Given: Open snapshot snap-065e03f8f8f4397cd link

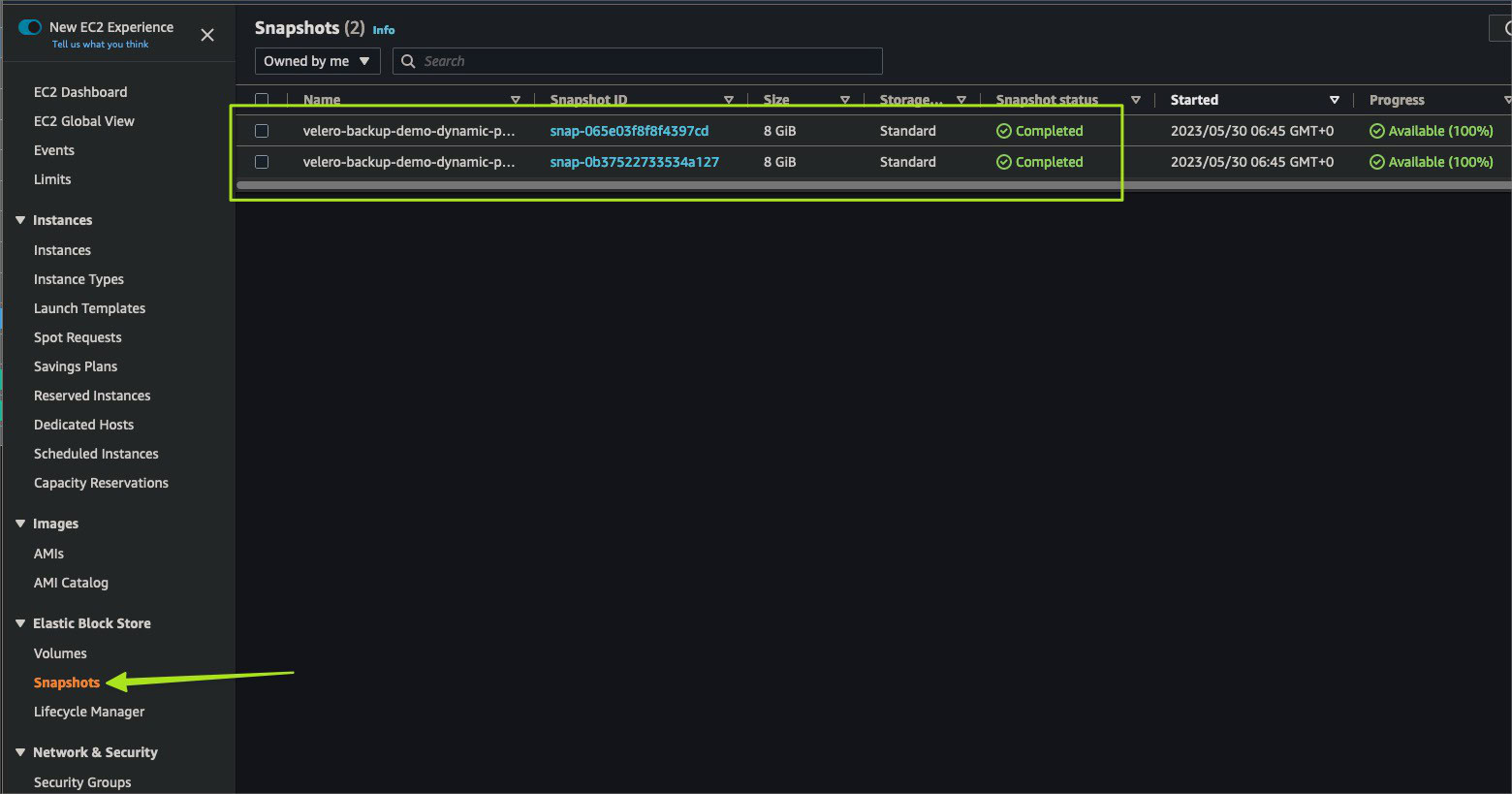Looking at the screenshot, I should click(x=629, y=131).
